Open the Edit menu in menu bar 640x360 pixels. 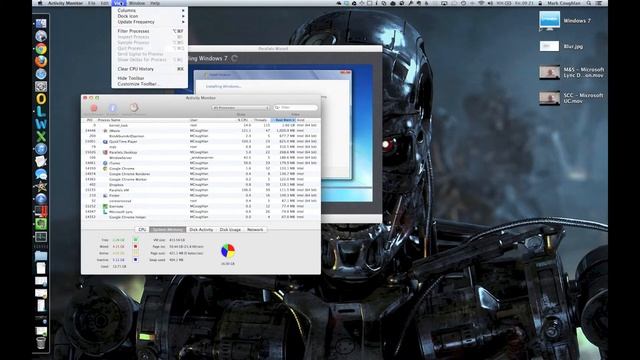(104, 3)
